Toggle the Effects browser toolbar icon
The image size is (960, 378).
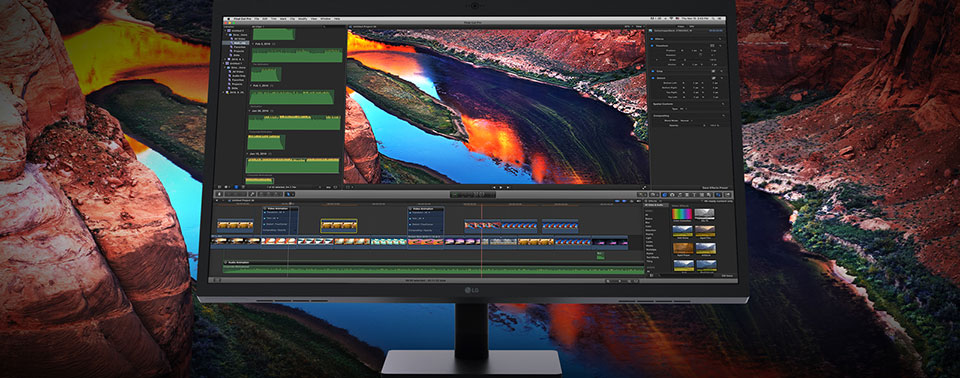coord(664,195)
